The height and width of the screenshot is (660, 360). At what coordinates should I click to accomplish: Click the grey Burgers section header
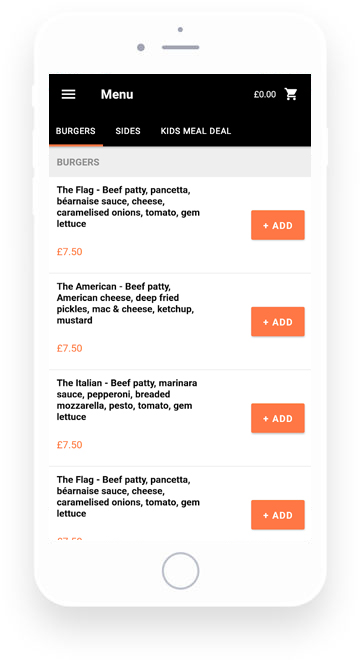(180, 162)
